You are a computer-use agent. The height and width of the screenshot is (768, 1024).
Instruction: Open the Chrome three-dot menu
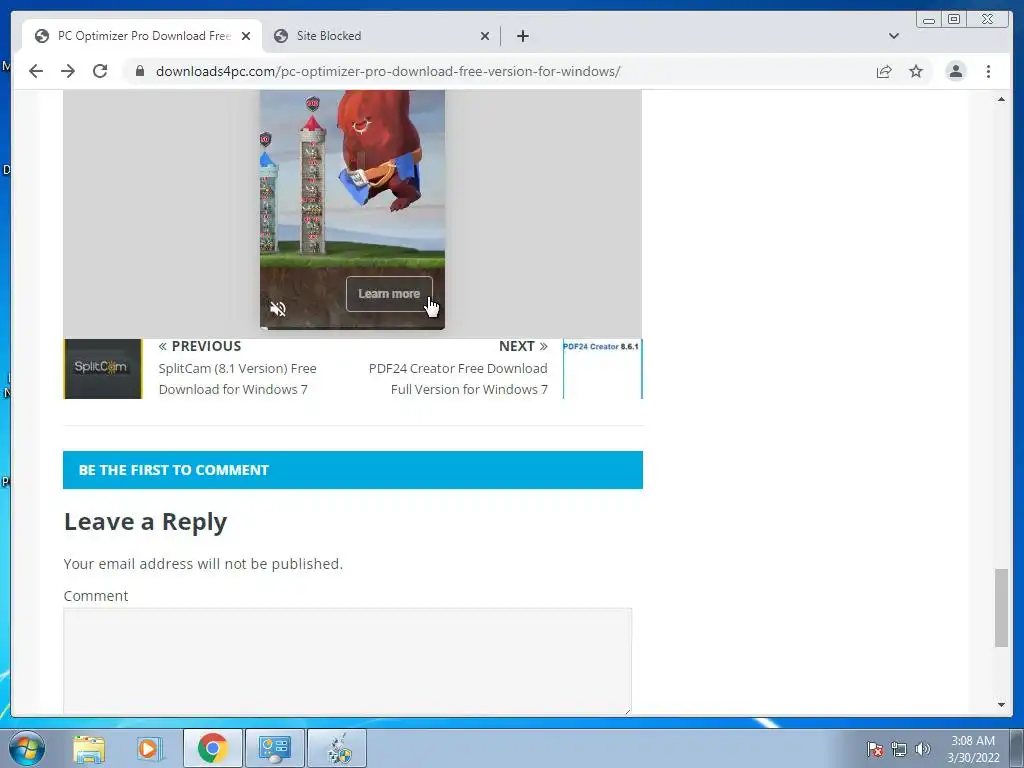point(988,71)
